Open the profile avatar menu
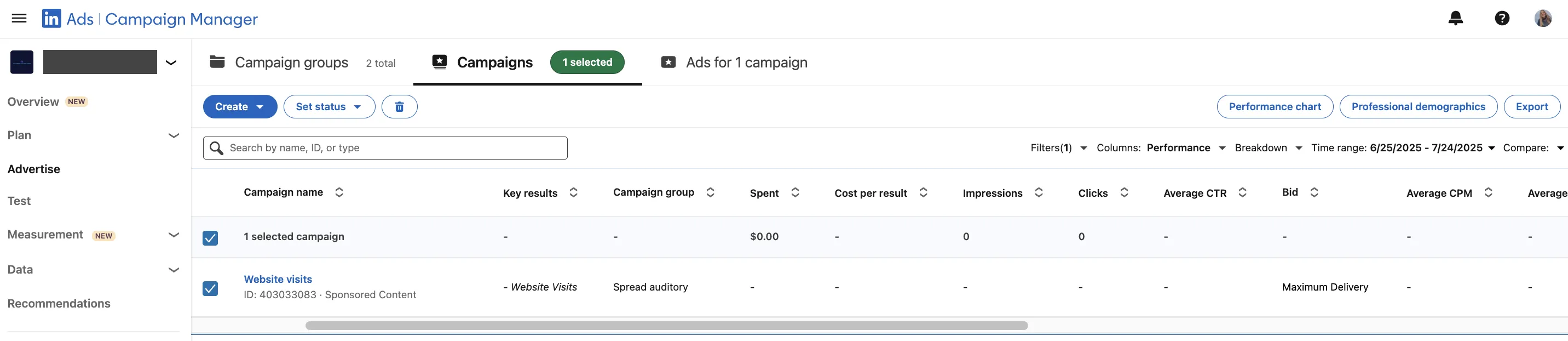Screen dimensions: 1568x341 point(1543,18)
